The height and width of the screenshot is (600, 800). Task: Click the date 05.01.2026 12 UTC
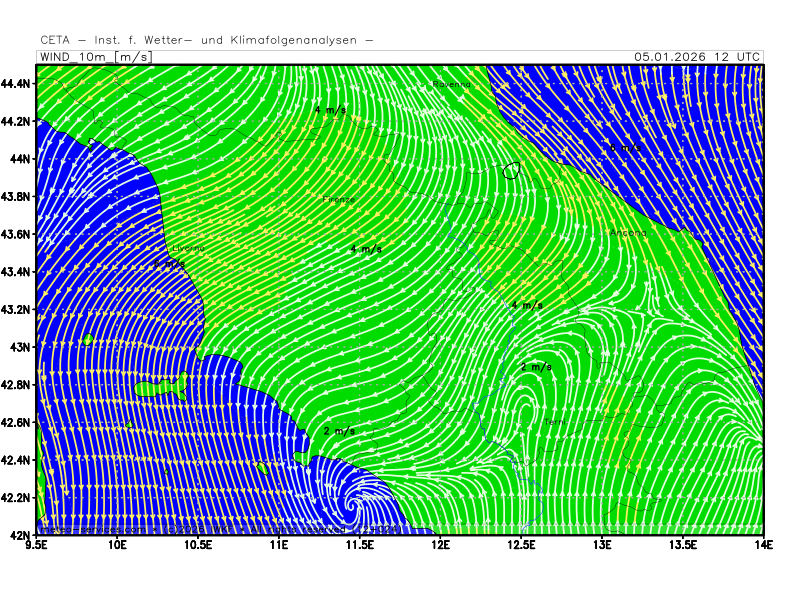[698, 57]
